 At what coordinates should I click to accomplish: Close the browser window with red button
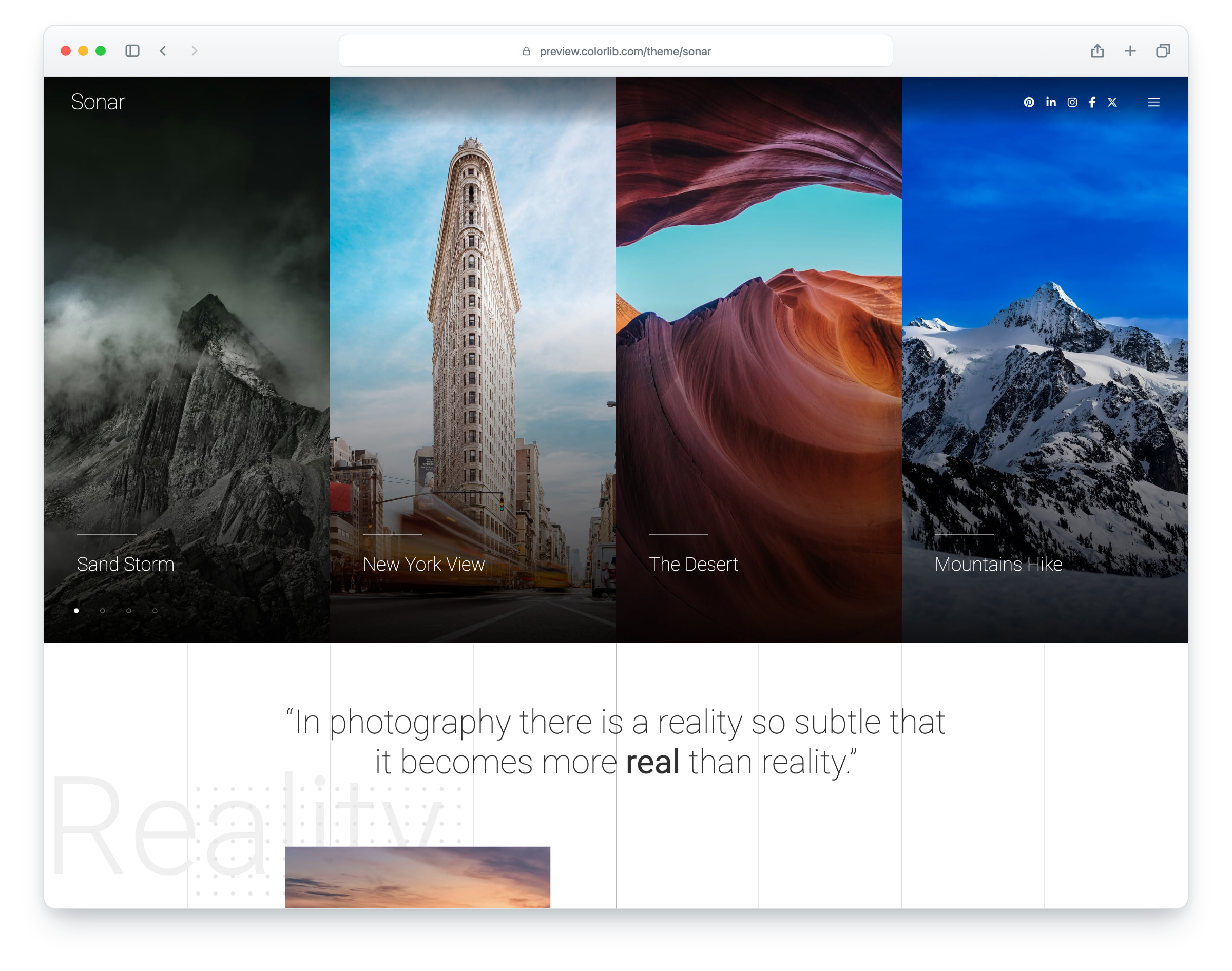66,51
